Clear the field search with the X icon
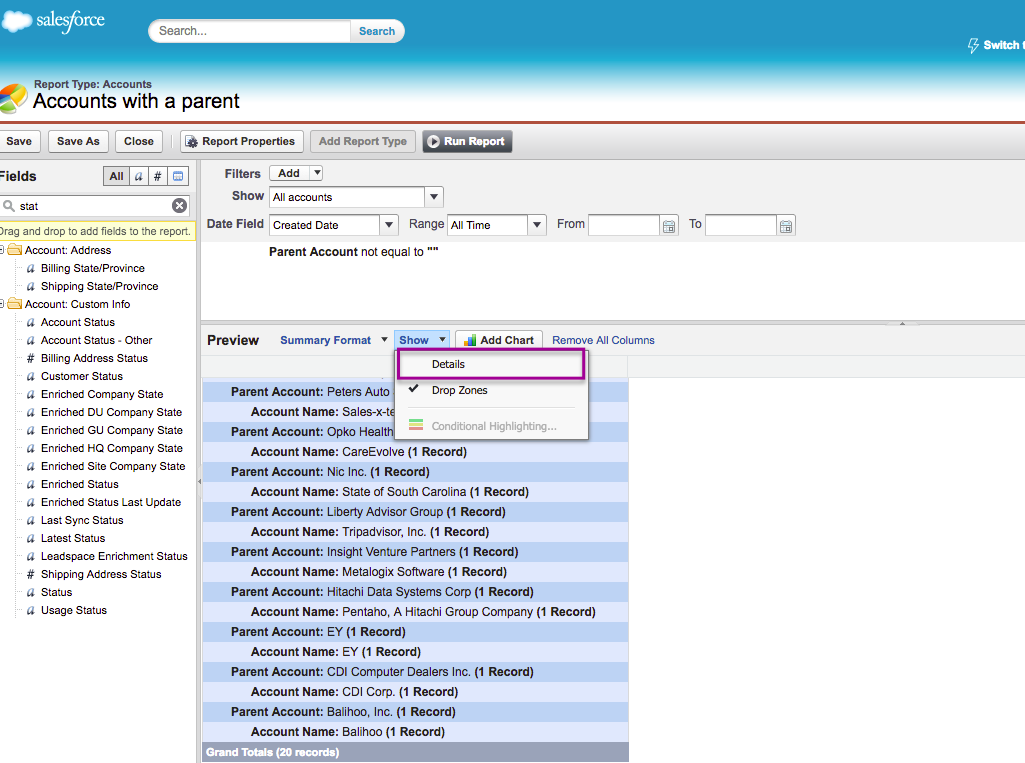This screenshot has width=1025, height=763. pos(179,206)
